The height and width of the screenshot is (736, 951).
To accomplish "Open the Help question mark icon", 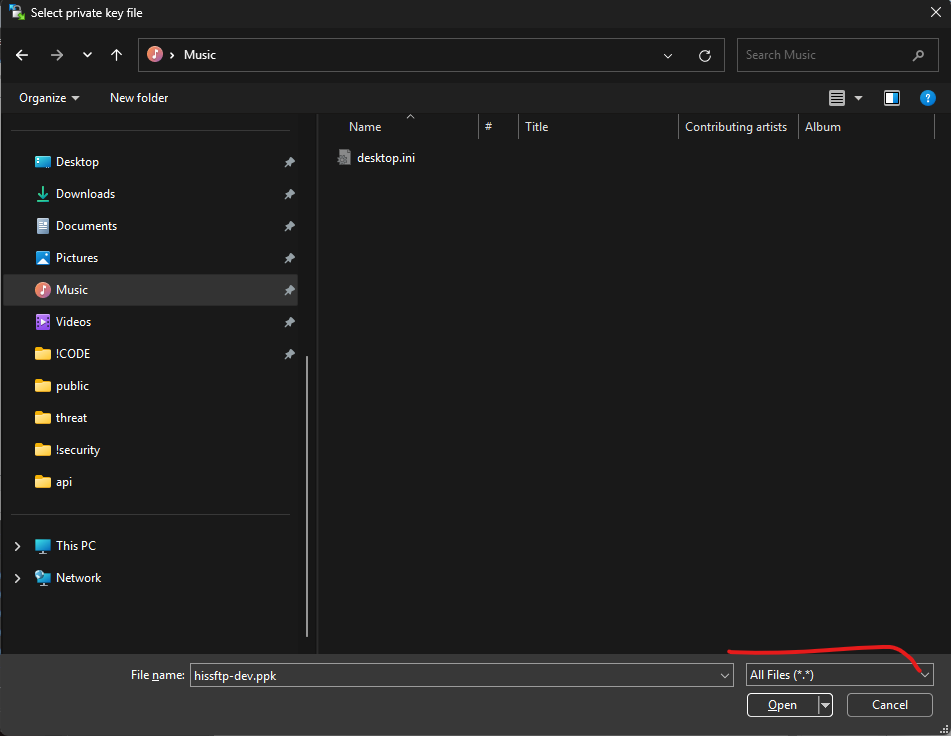I will pyautogui.click(x=927, y=98).
